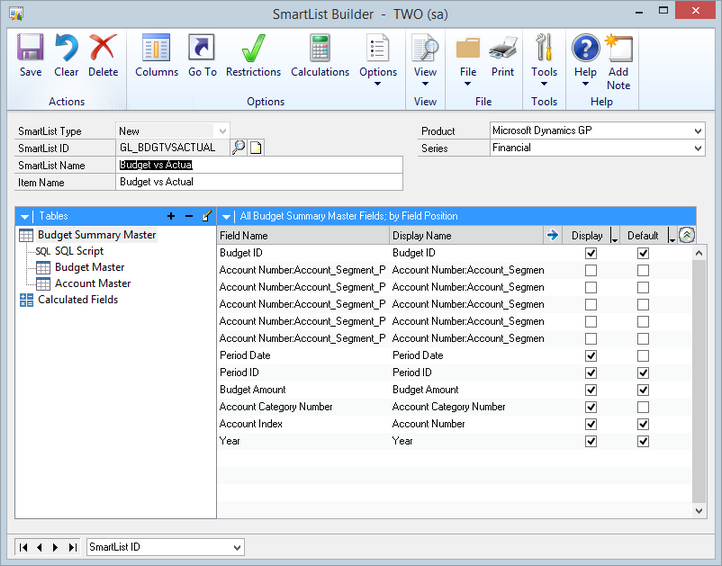
Task: Open the Default column dropdown arrow
Action: coord(671,236)
